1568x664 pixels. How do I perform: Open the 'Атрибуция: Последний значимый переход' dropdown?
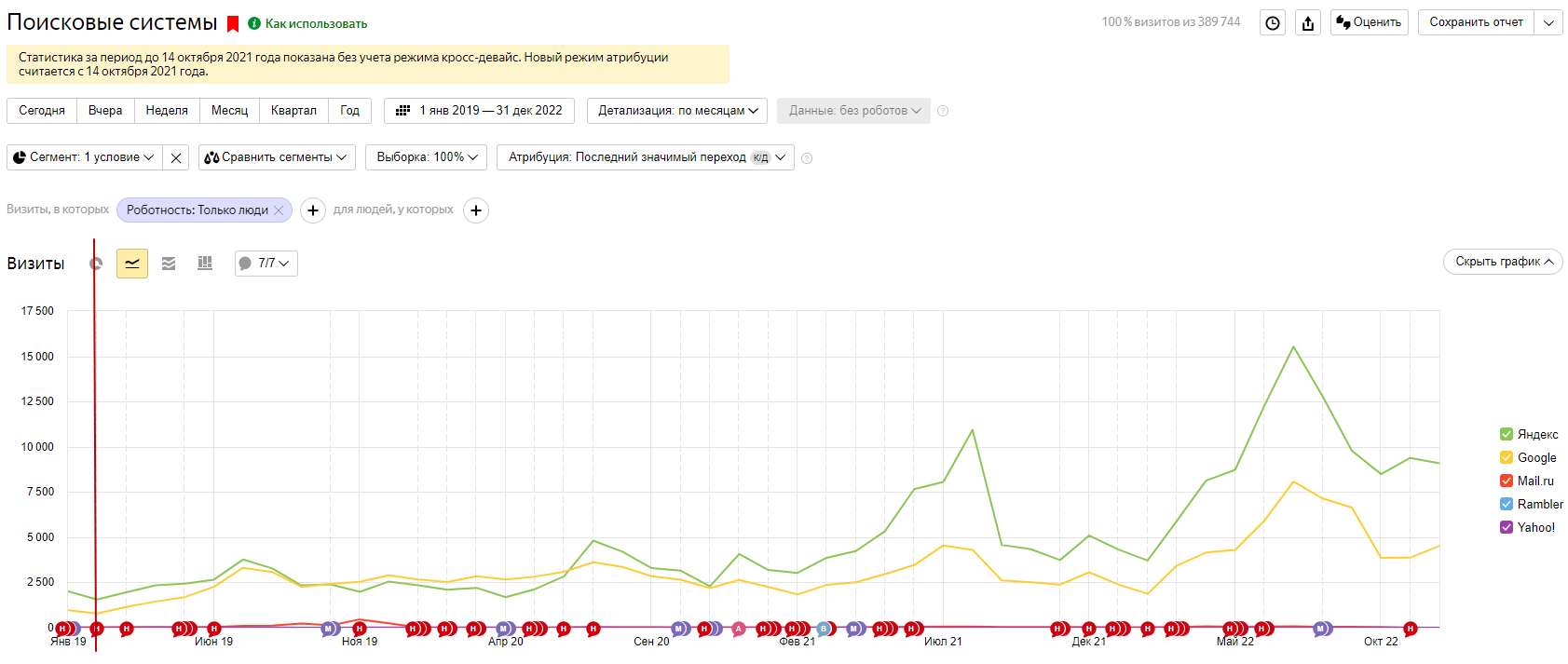pos(646,157)
